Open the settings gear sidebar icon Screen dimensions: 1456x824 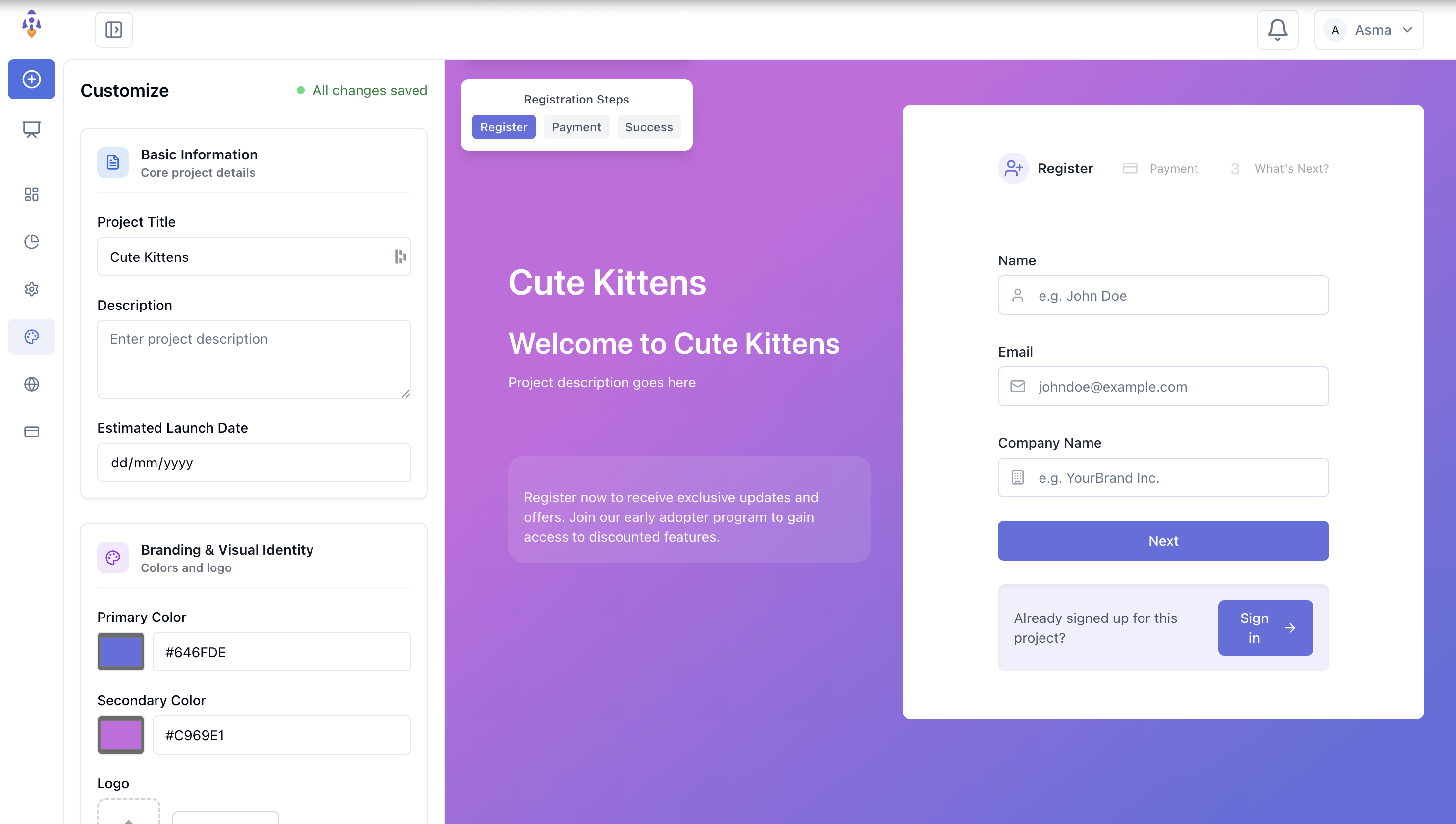point(32,289)
